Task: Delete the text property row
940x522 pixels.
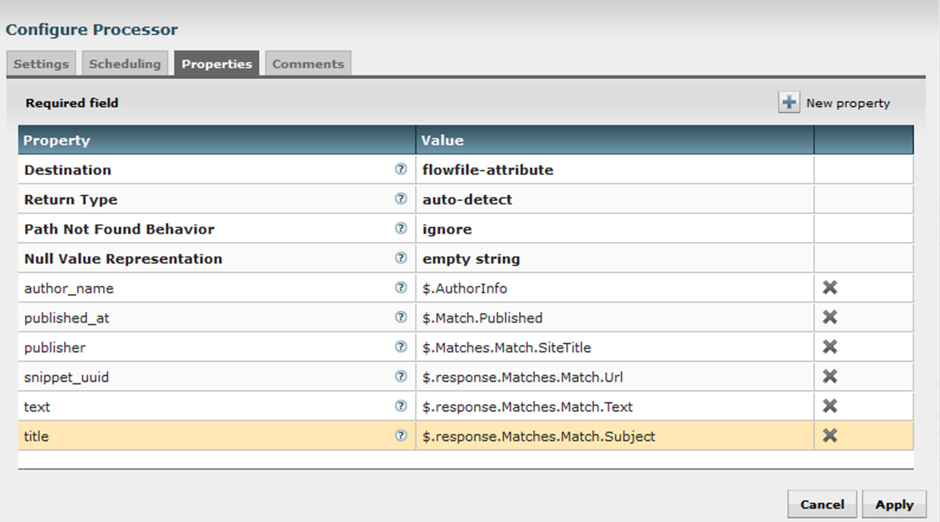Action: tap(829, 406)
